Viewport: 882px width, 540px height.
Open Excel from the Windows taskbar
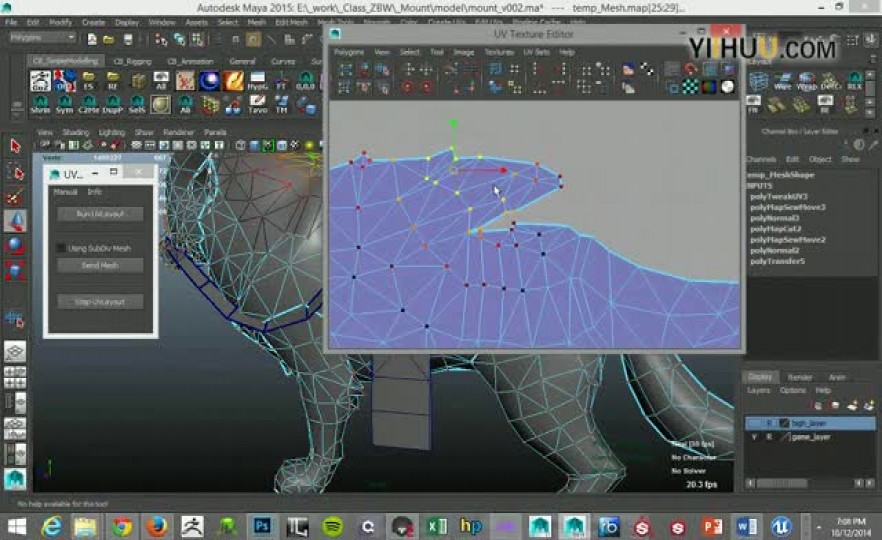point(436,526)
